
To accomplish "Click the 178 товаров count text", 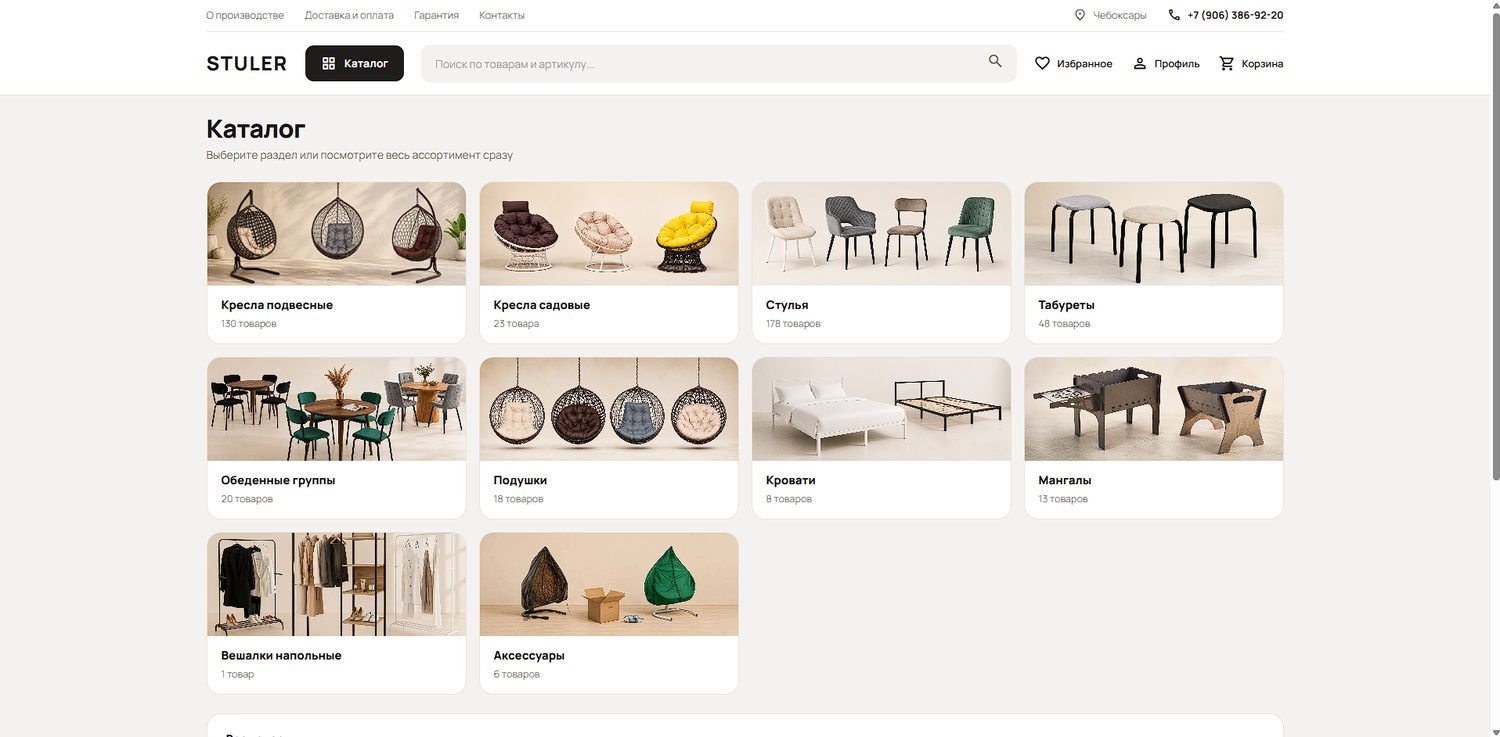I will 793,324.
